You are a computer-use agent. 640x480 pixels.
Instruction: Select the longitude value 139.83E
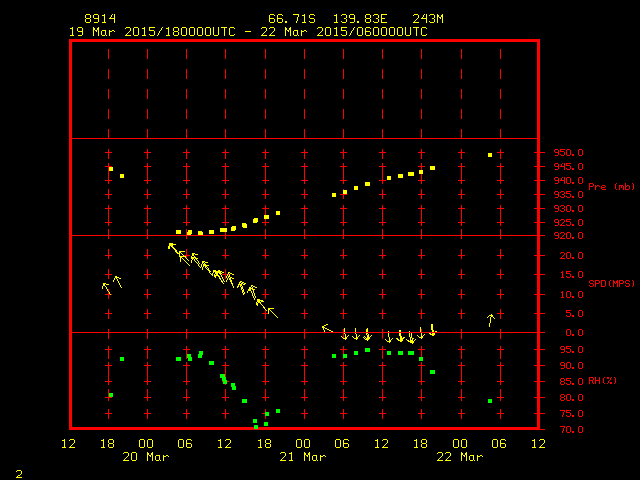360,19
